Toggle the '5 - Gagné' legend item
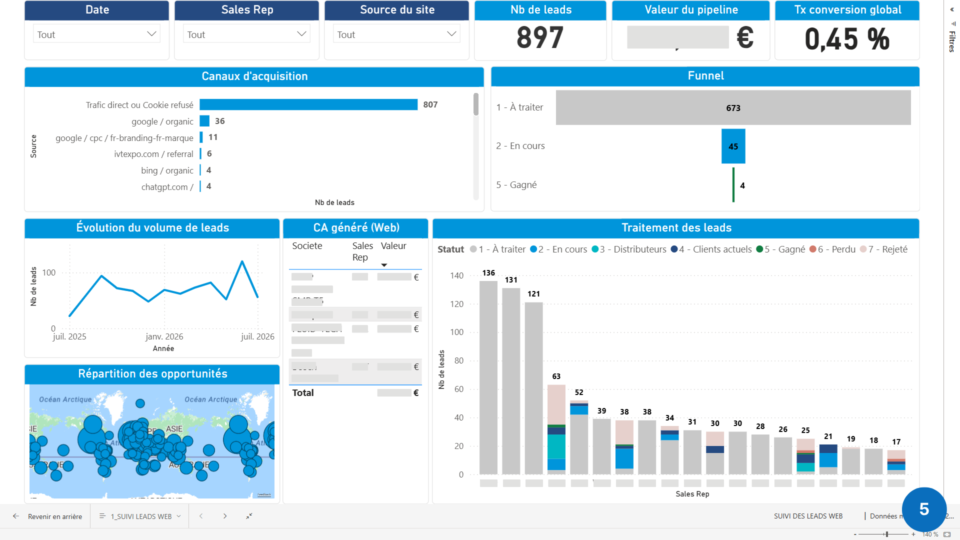Viewport: 960px width, 540px height. [x=781, y=249]
